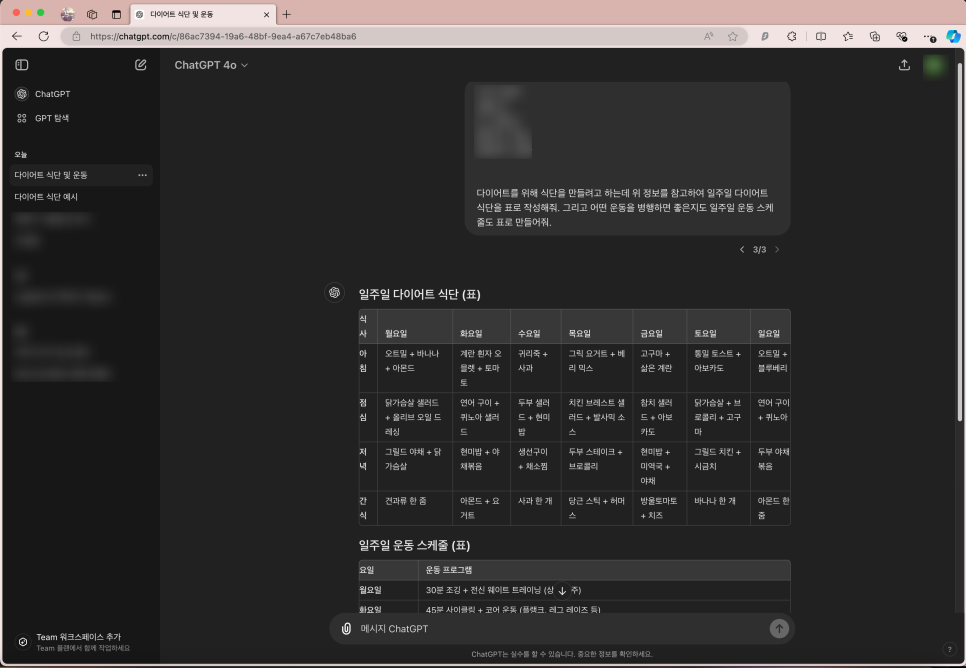Close the 다이어트 식단 및 운동 tab
The width and height of the screenshot is (966, 668).
click(266, 14)
